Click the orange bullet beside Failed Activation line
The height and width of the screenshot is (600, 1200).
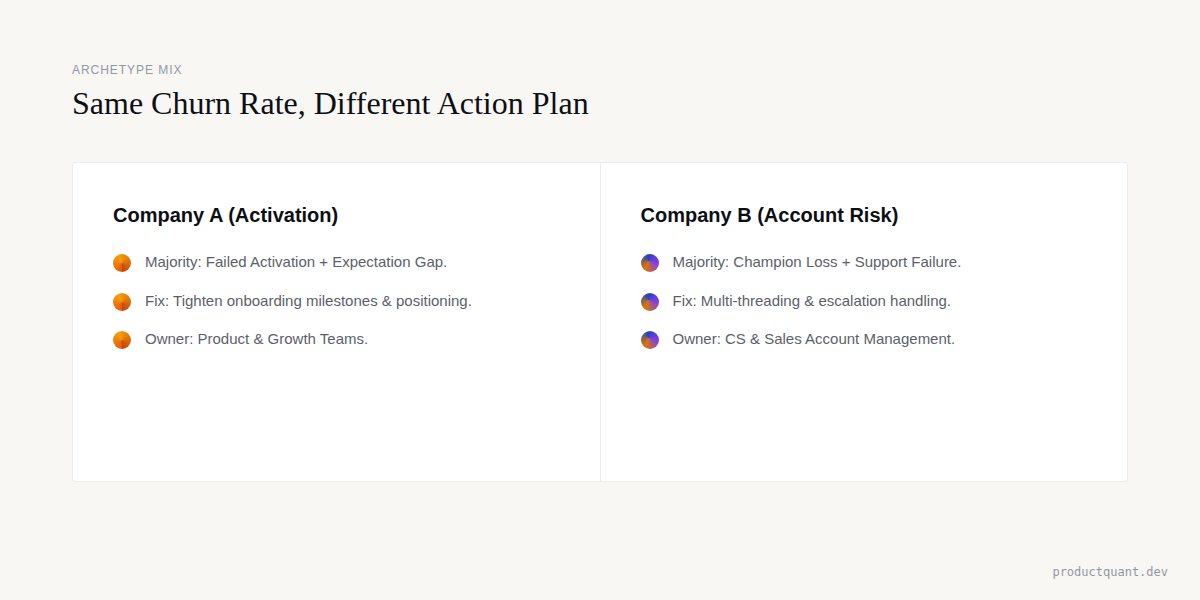[x=122, y=263]
